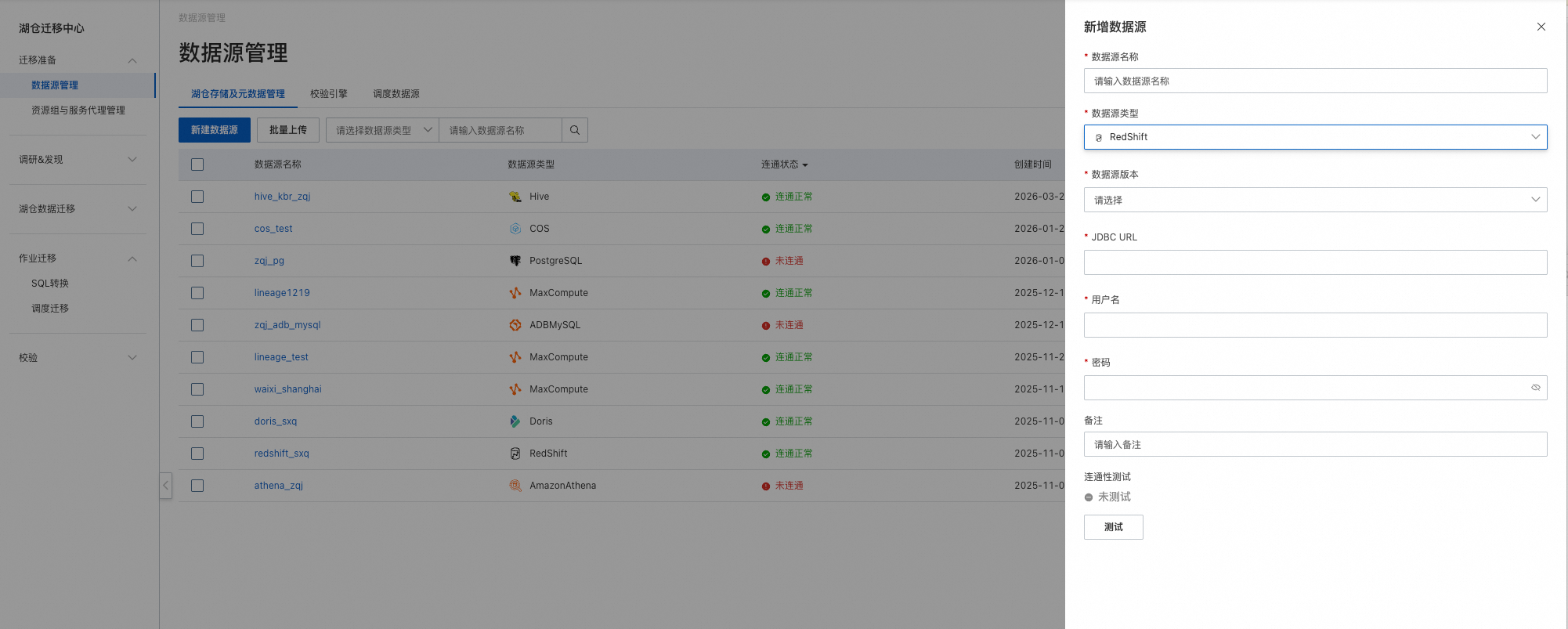The image size is (1568, 629).
Task: Click the 测试 connectivity button
Action: tap(1113, 527)
